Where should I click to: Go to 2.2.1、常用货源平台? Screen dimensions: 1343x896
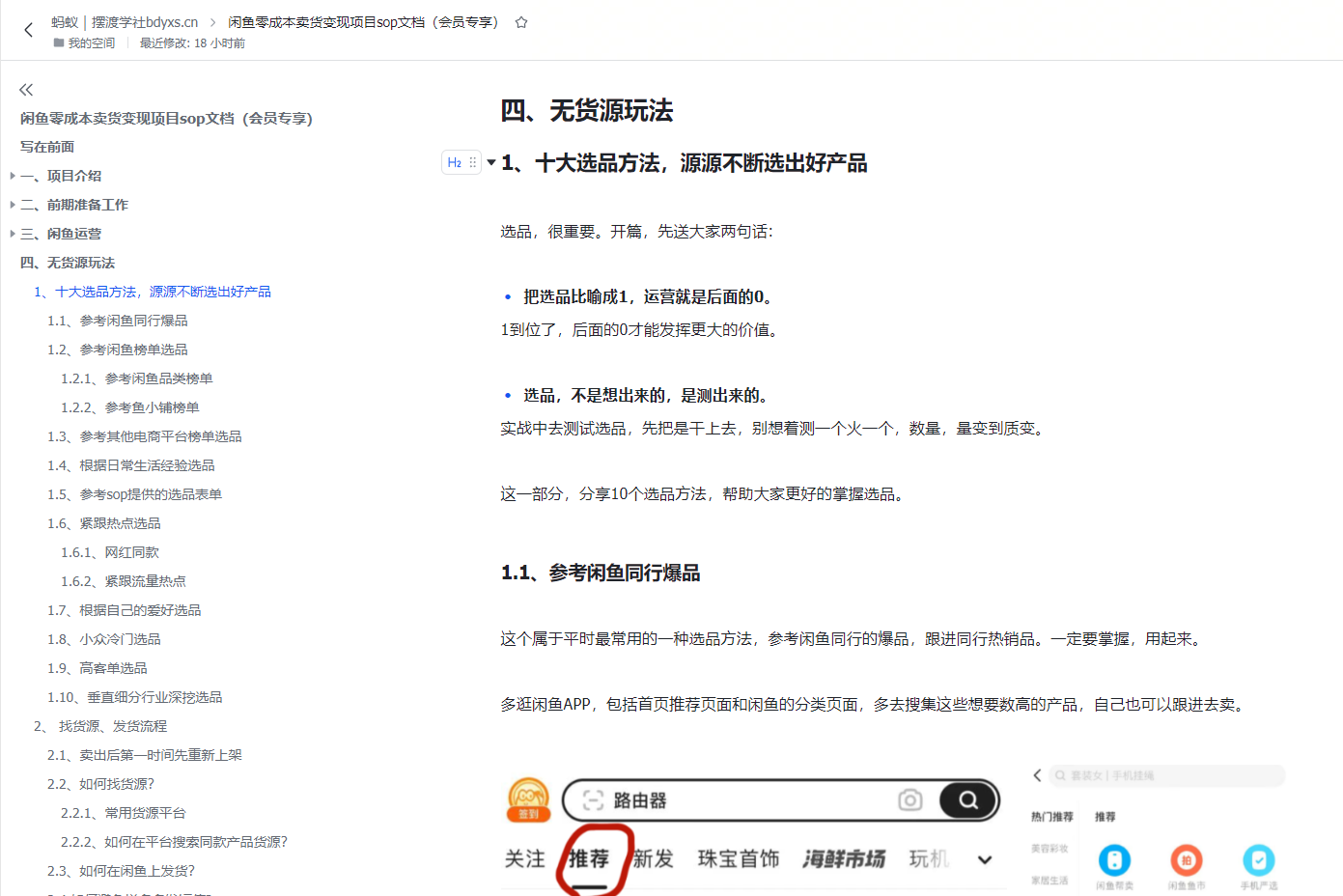pos(124,813)
